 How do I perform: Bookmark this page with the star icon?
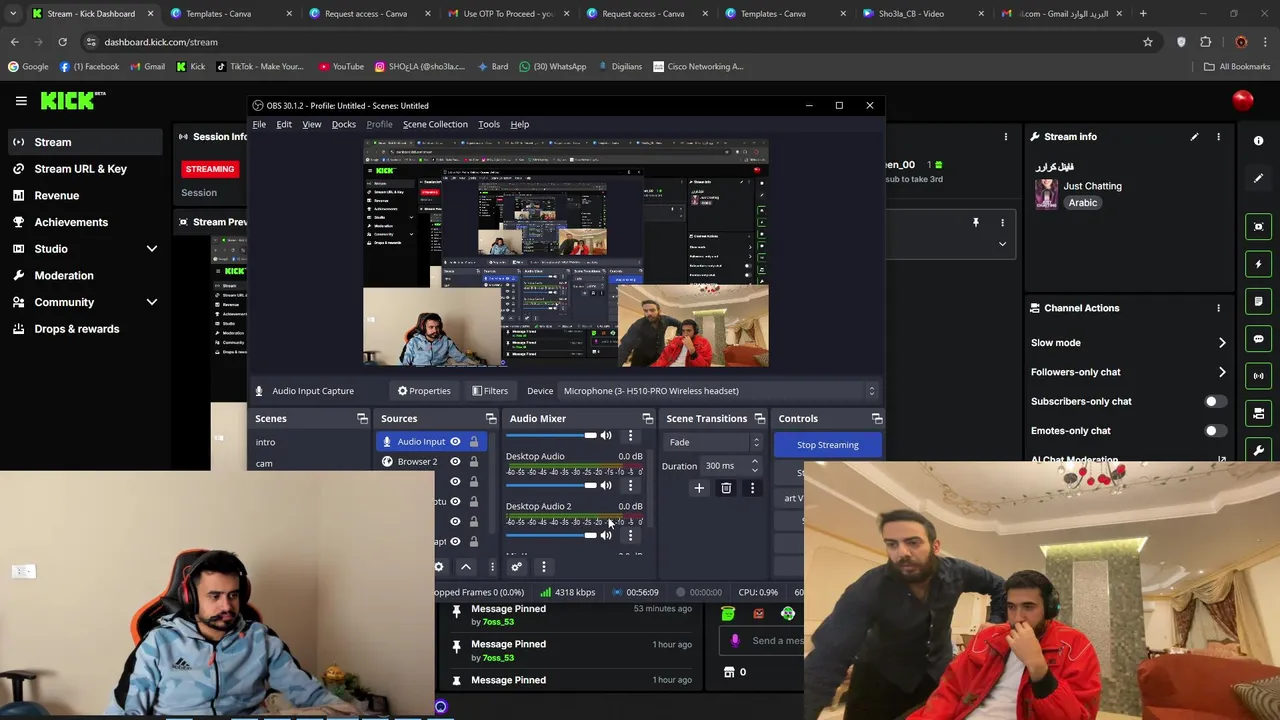[x=1148, y=42]
